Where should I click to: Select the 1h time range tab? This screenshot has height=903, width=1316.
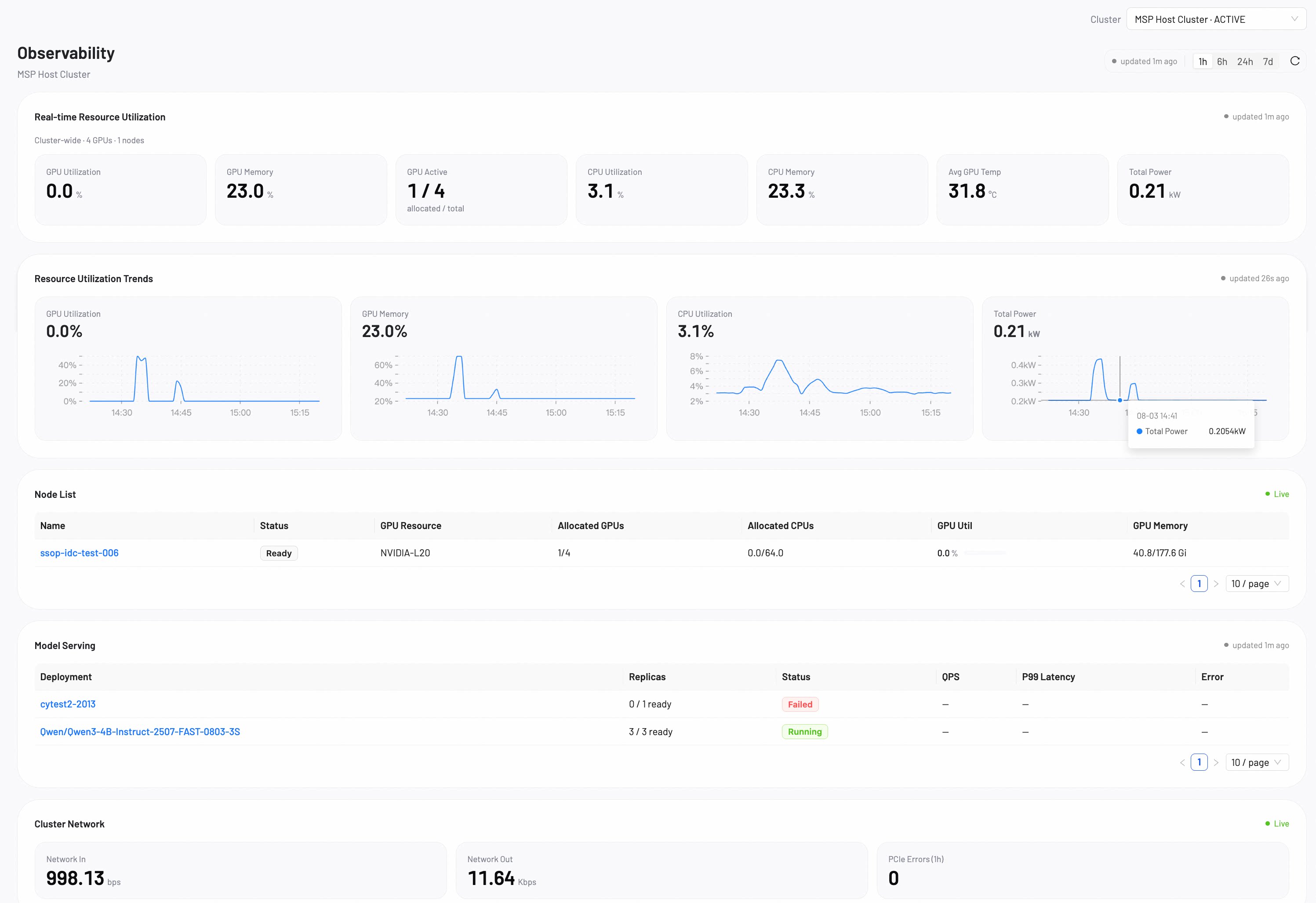1202,62
